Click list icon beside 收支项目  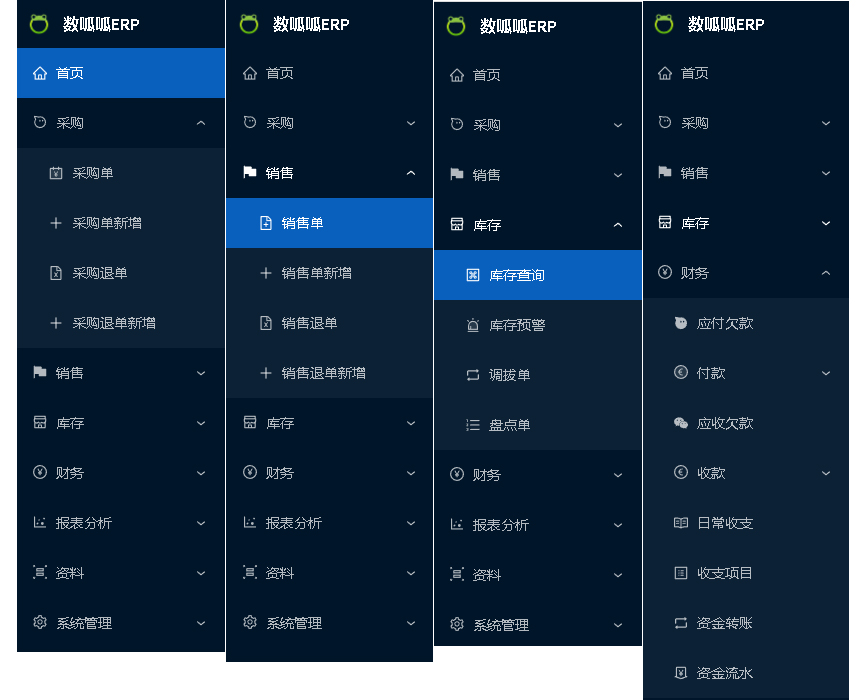[x=681, y=573]
